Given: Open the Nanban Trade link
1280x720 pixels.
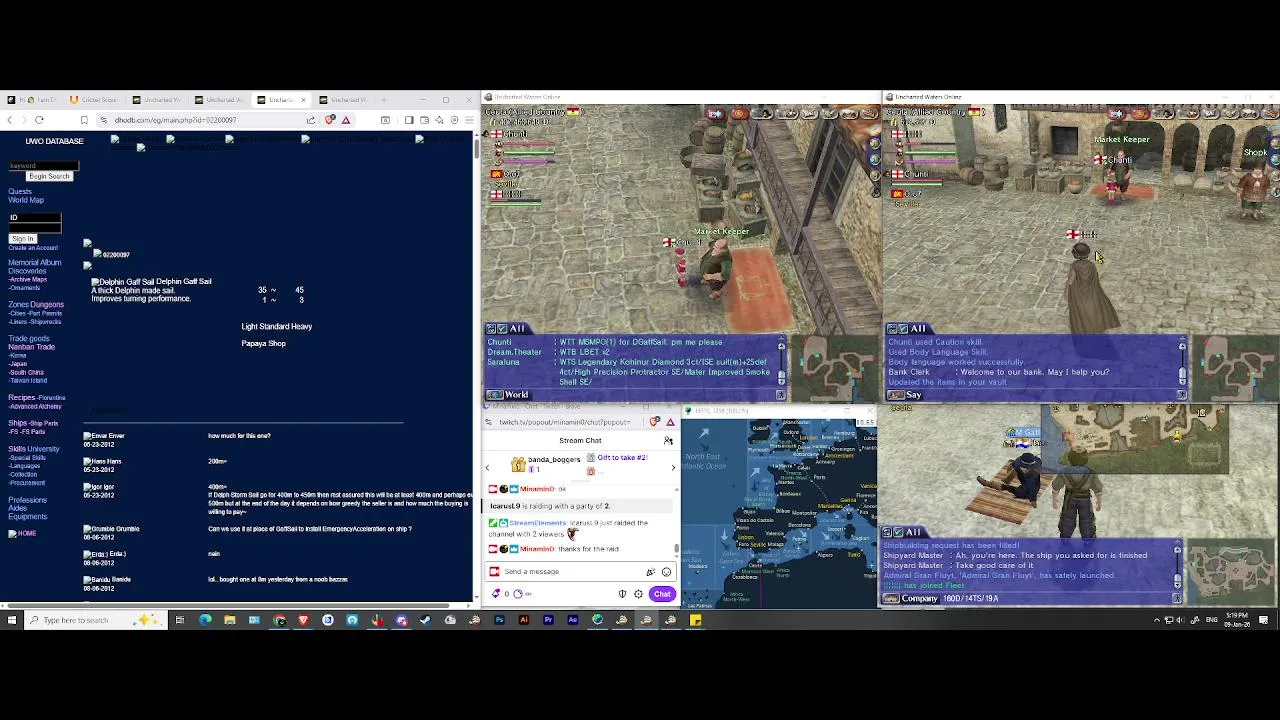Looking at the screenshot, I should point(32,347).
